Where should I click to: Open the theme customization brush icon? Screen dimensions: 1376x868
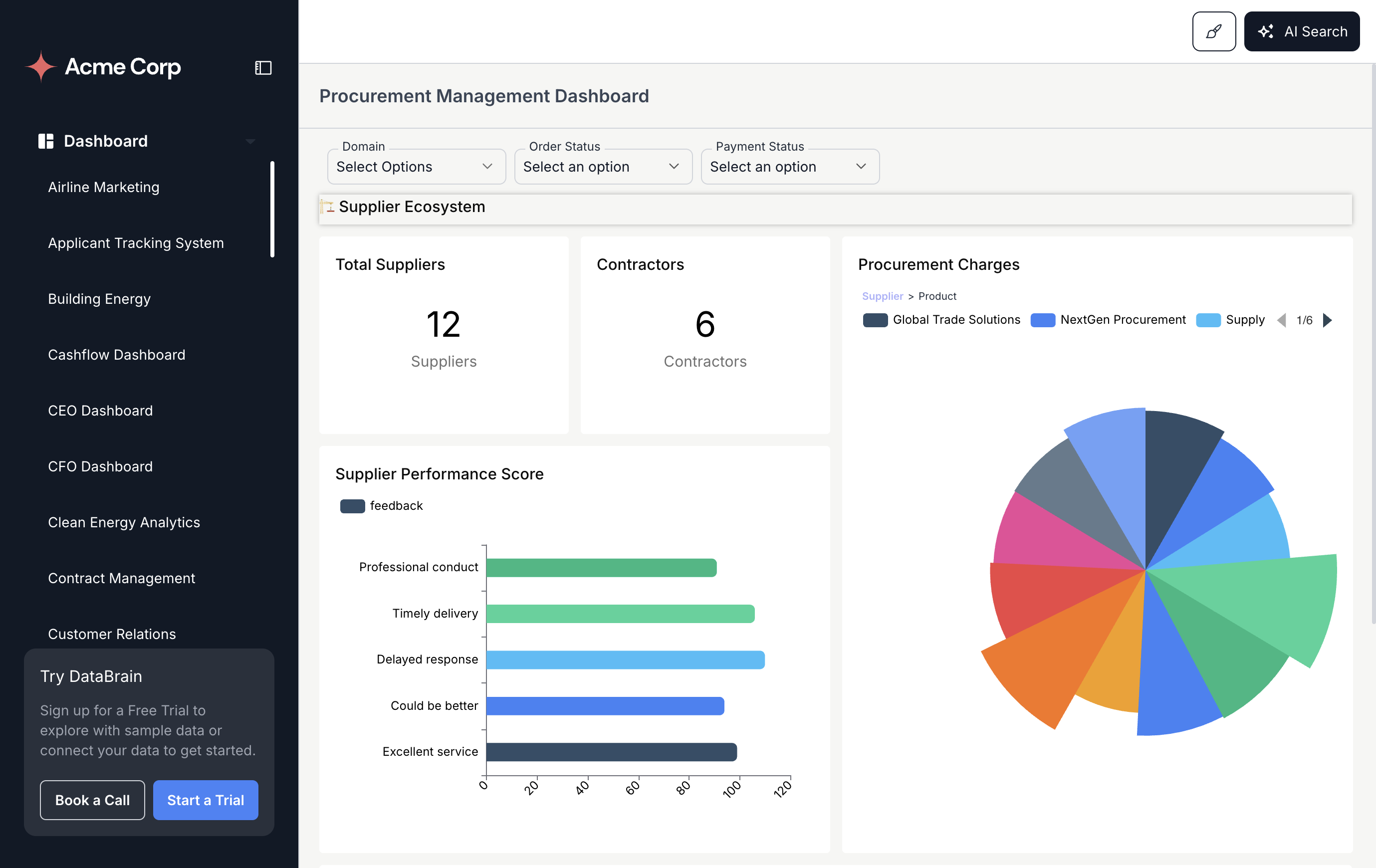(x=1213, y=31)
